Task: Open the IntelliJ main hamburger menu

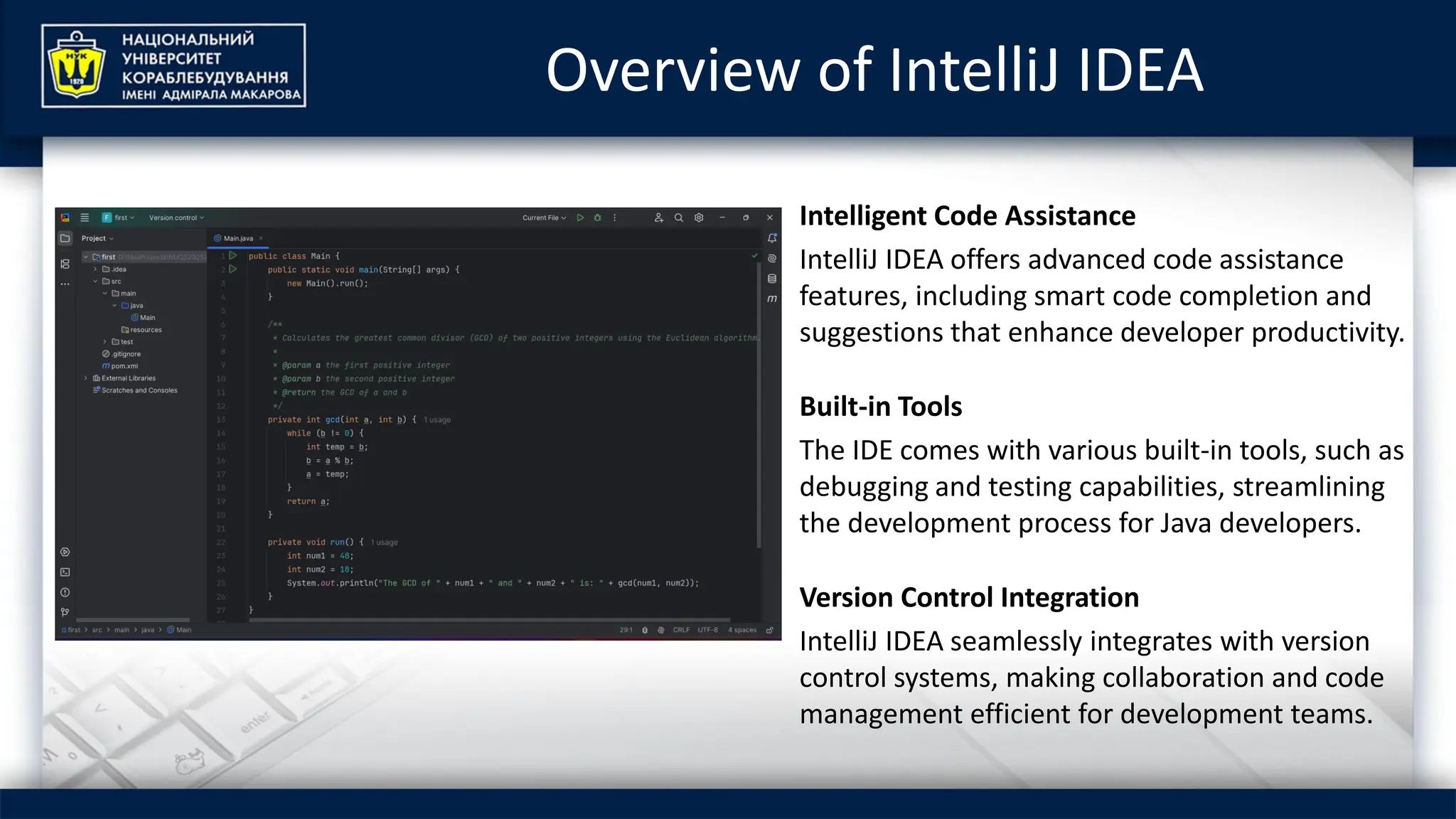Action: (85, 218)
